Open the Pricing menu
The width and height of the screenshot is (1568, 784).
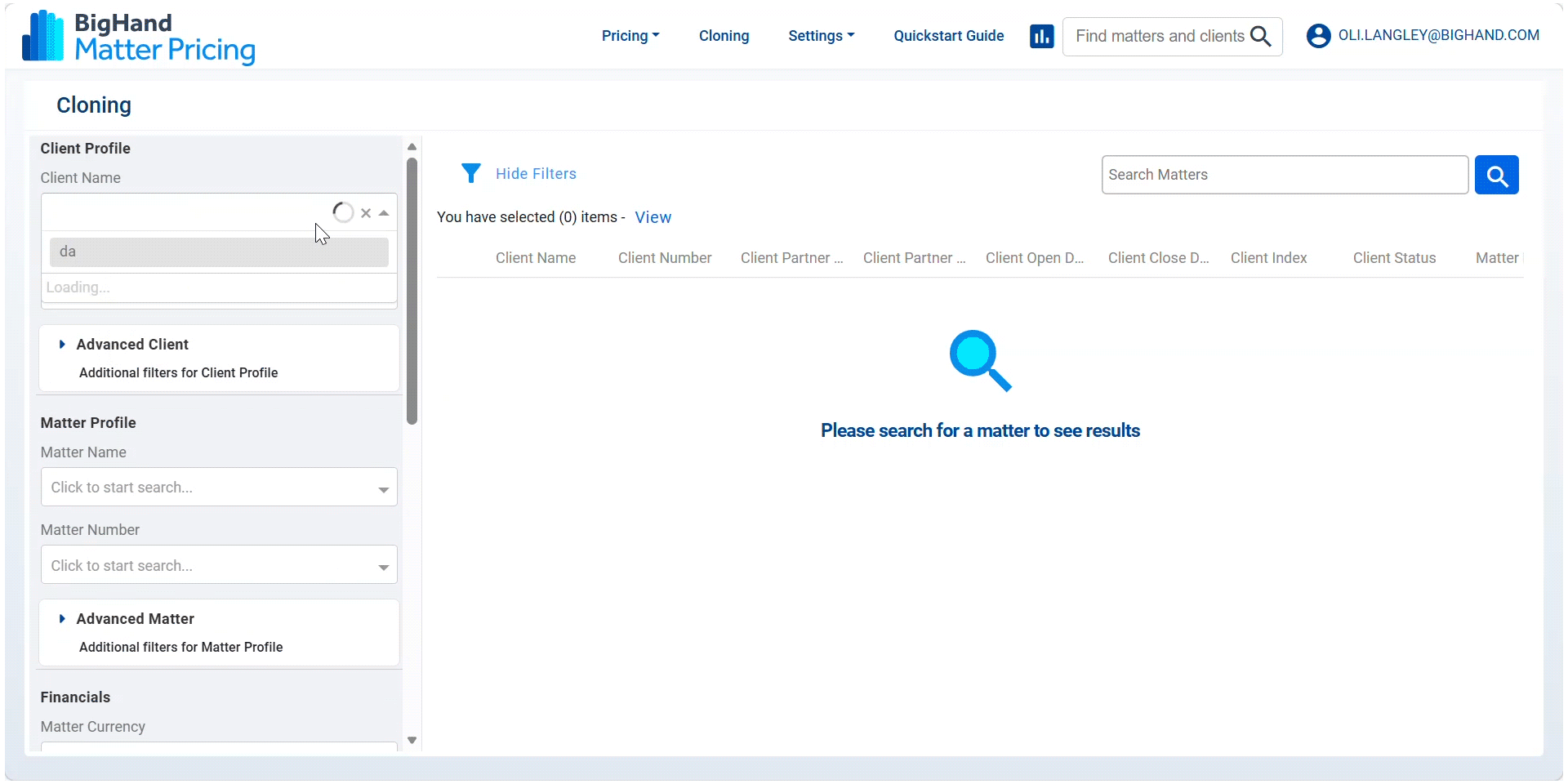point(630,36)
